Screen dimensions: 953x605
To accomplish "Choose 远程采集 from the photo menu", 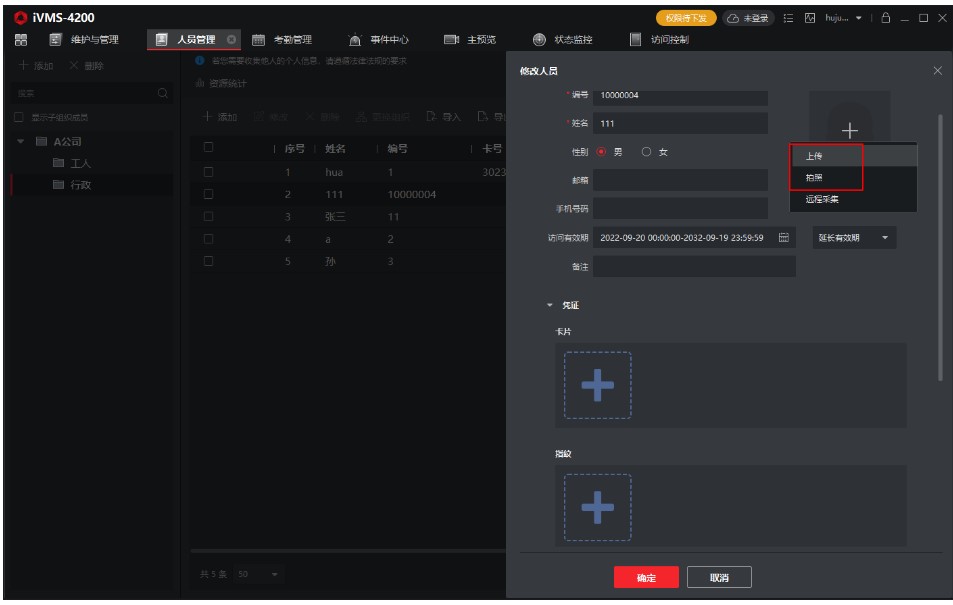I will [854, 199].
